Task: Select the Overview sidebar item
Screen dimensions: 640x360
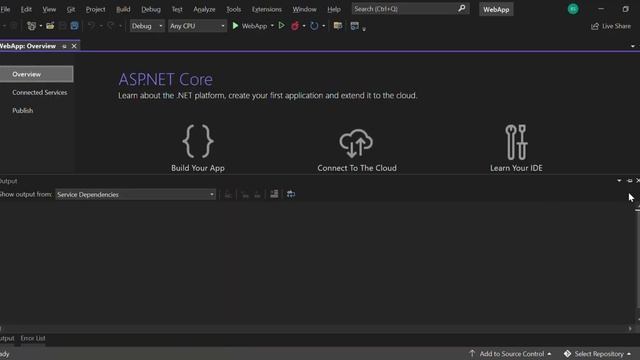Action: [x=36, y=74]
